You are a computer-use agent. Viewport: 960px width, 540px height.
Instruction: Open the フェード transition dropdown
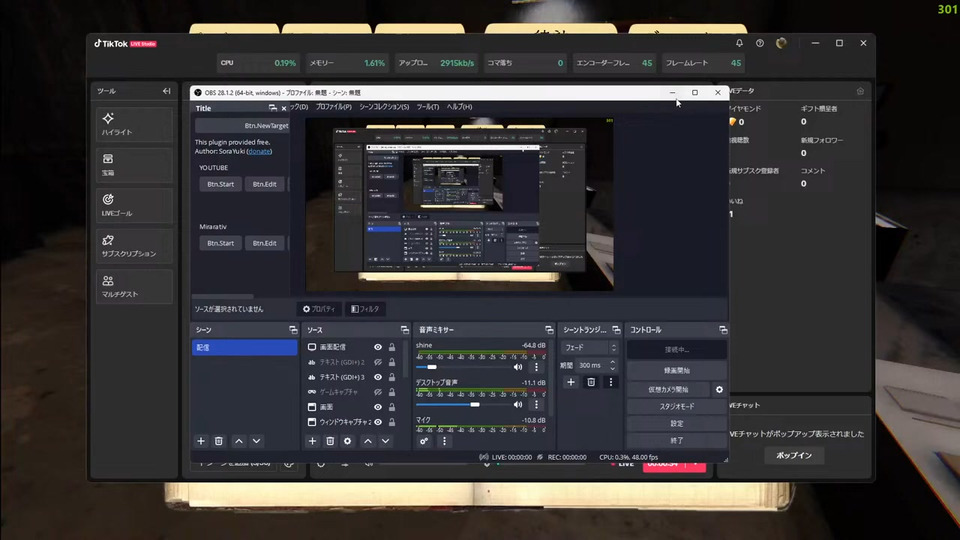pos(590,348)
